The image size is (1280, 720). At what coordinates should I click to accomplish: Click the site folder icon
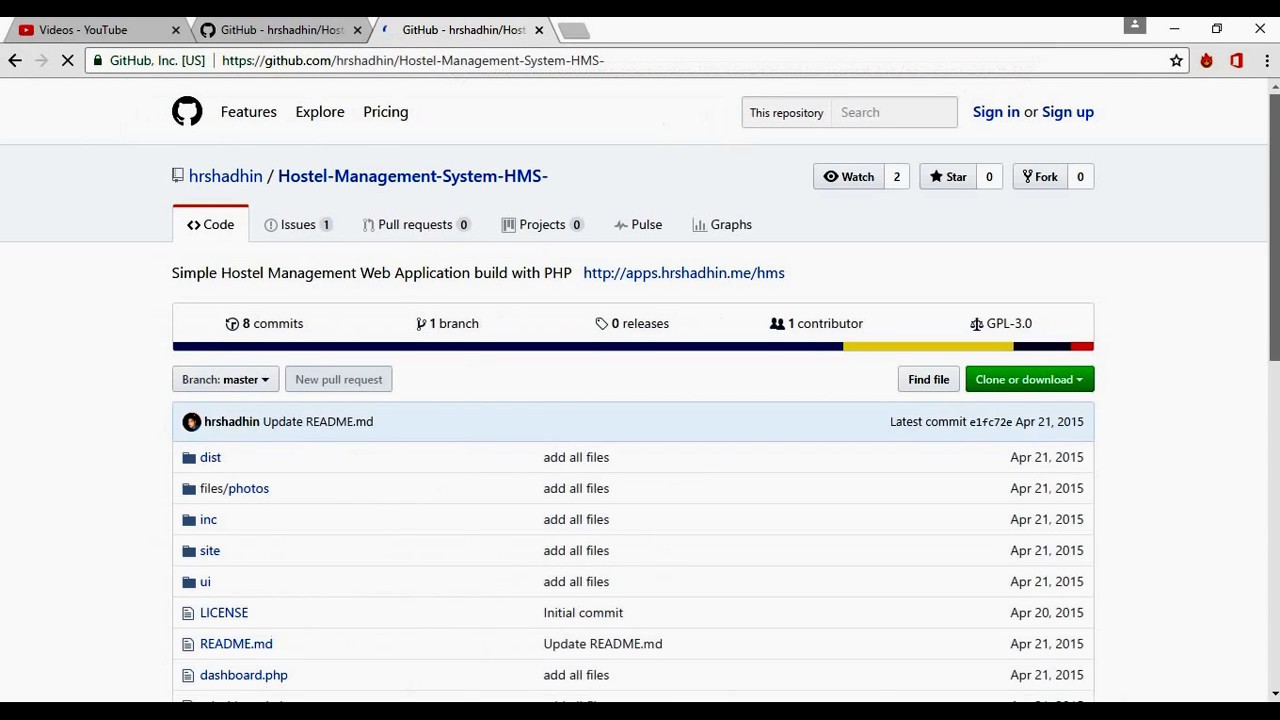(x=189, y=551)
